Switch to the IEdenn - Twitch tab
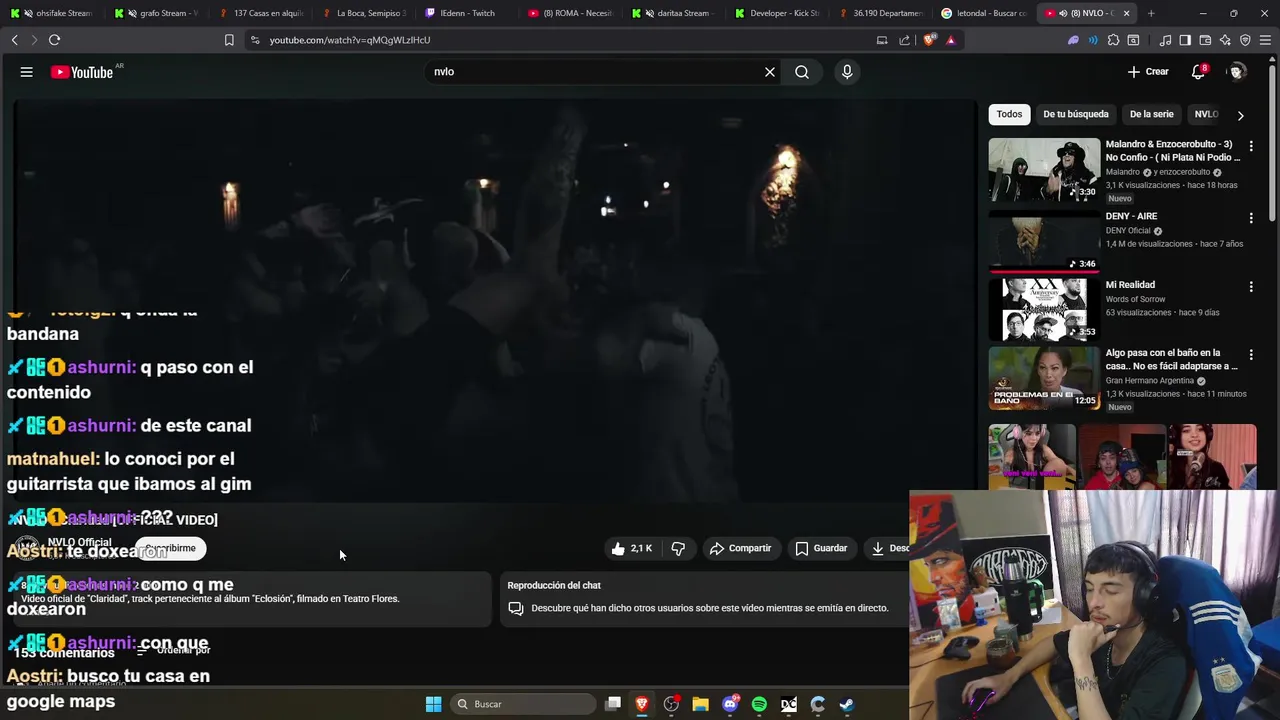The height and width of the screenshot is (720, 1280). [x=469, y=13]
